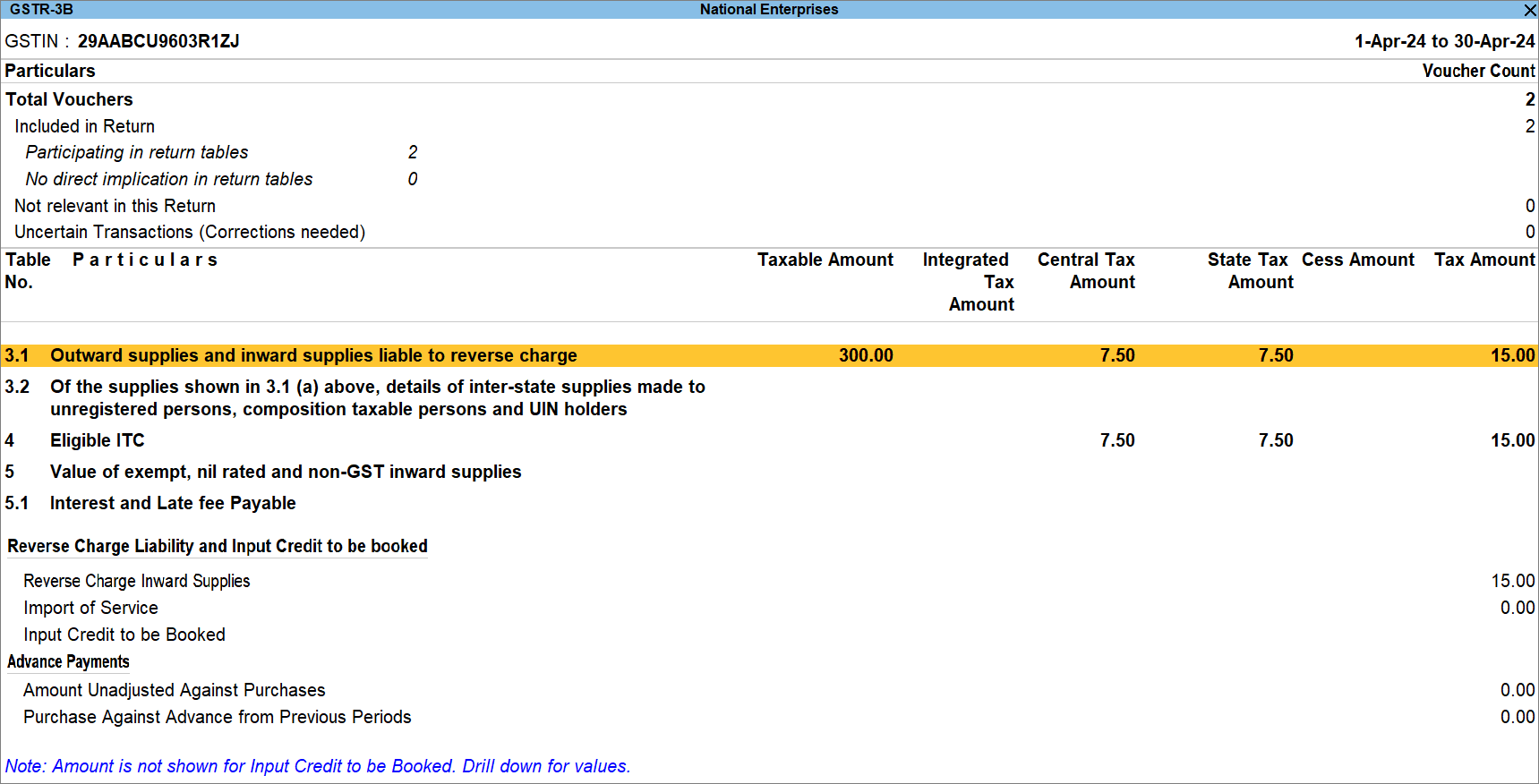Select Amount Unadjusted Against Purchases
1539x784 pixels.
tap(175, 690)
